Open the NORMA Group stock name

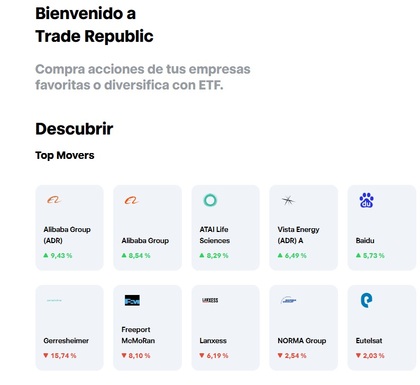click(302, 341)
